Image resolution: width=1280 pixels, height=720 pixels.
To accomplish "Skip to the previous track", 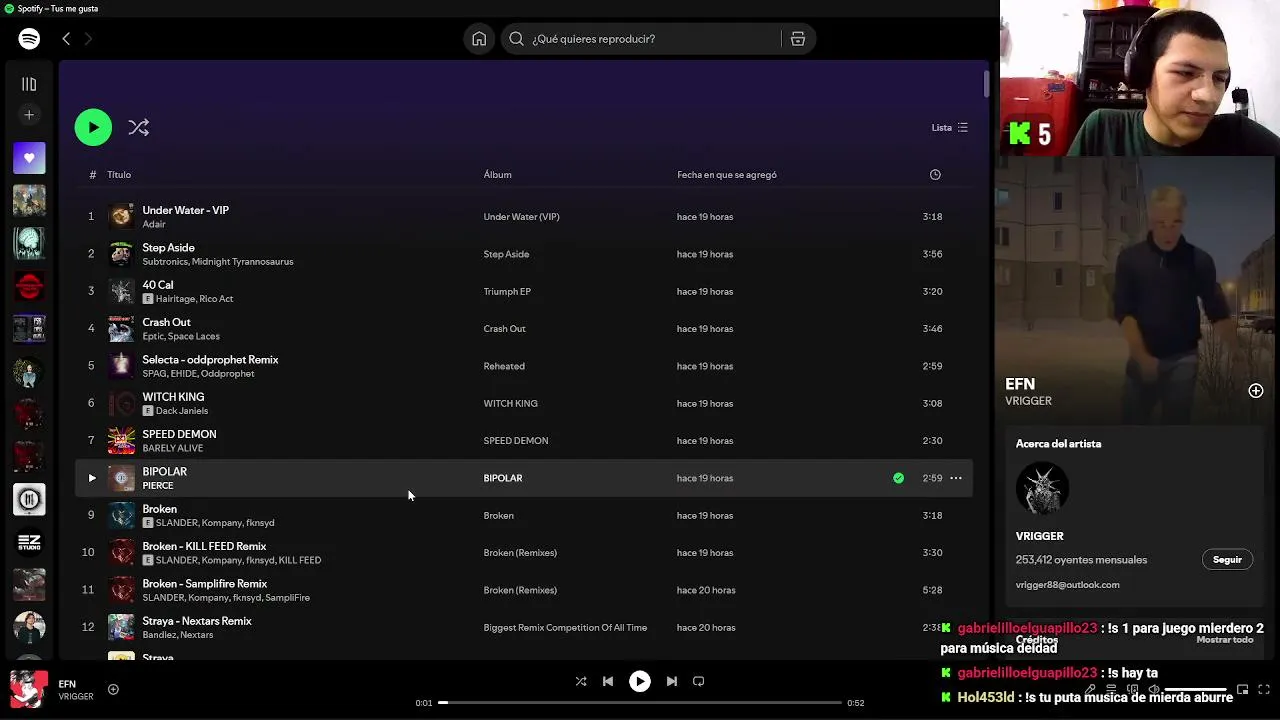I will click(608, 681).
